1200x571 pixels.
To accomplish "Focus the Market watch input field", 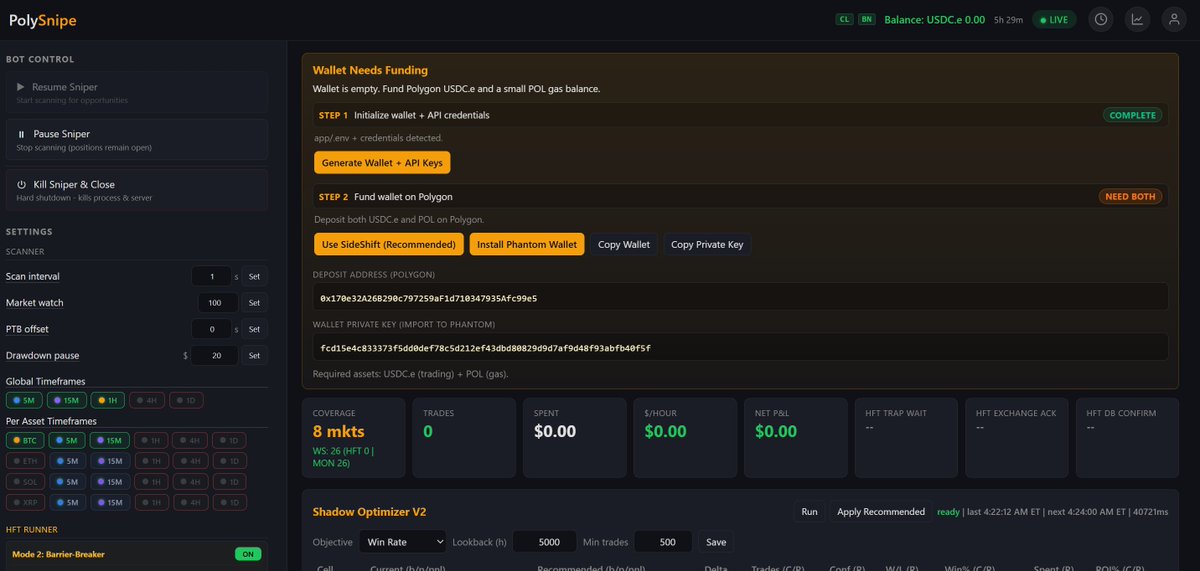I will coord(219,303).
